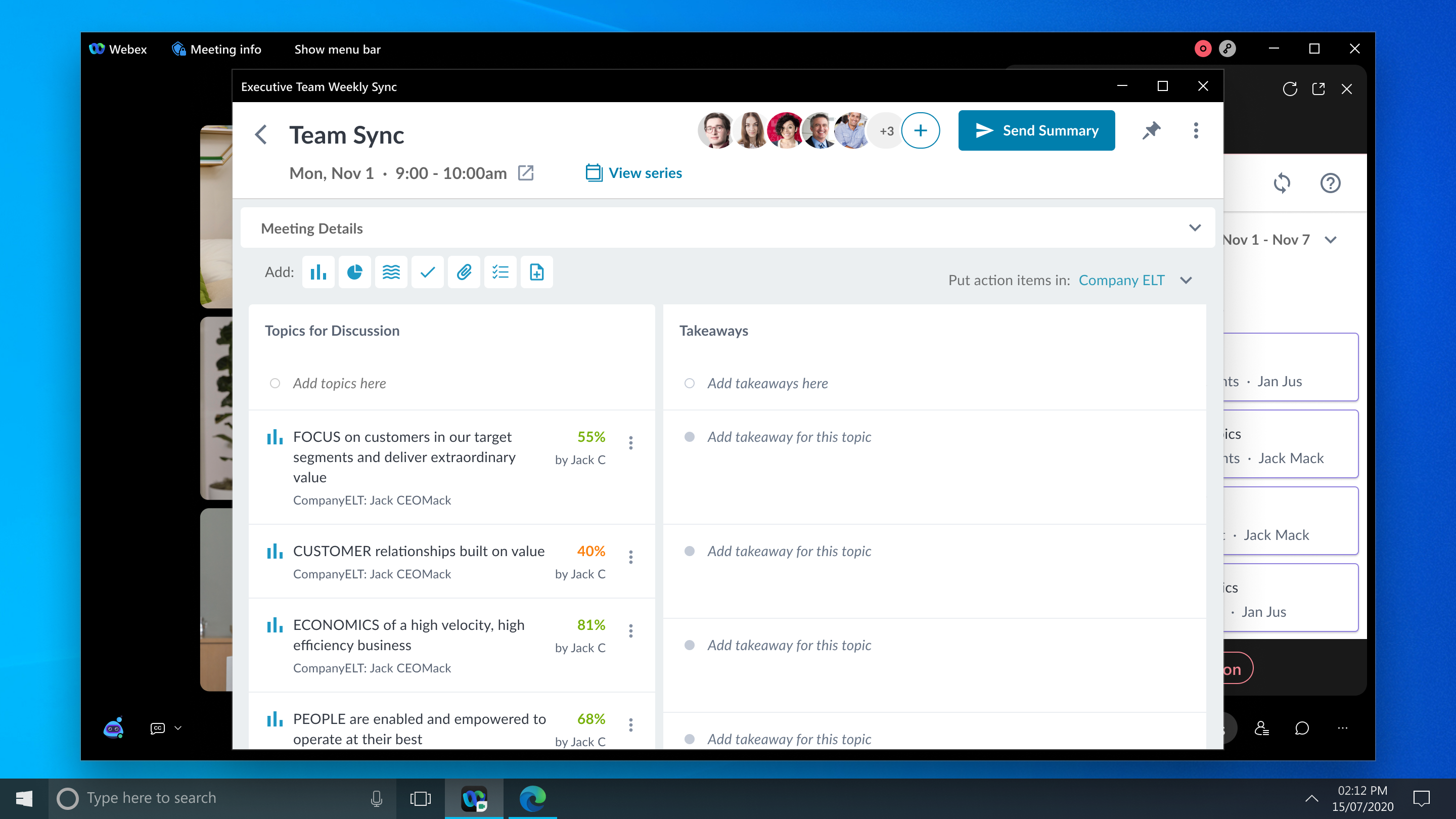Add takeaway for FOCUS on customers topic

[789, 437]
